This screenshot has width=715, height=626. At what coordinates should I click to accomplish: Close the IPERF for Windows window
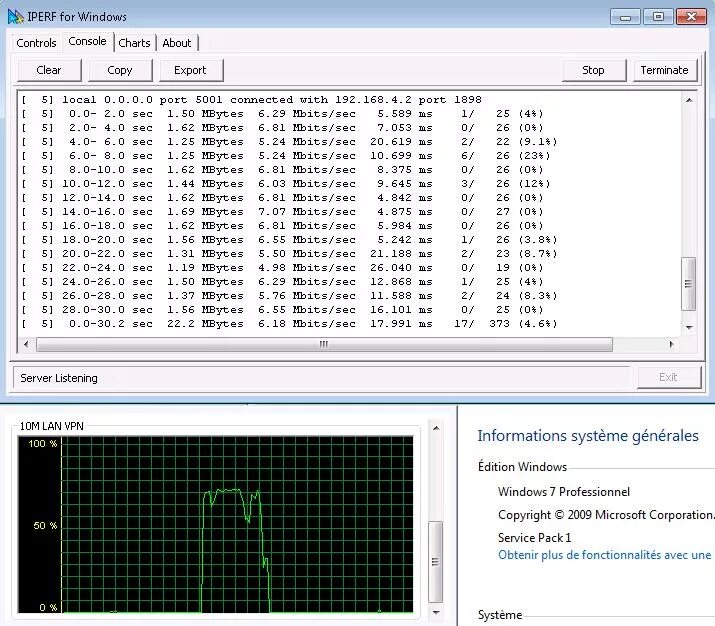tap(691, 17)
